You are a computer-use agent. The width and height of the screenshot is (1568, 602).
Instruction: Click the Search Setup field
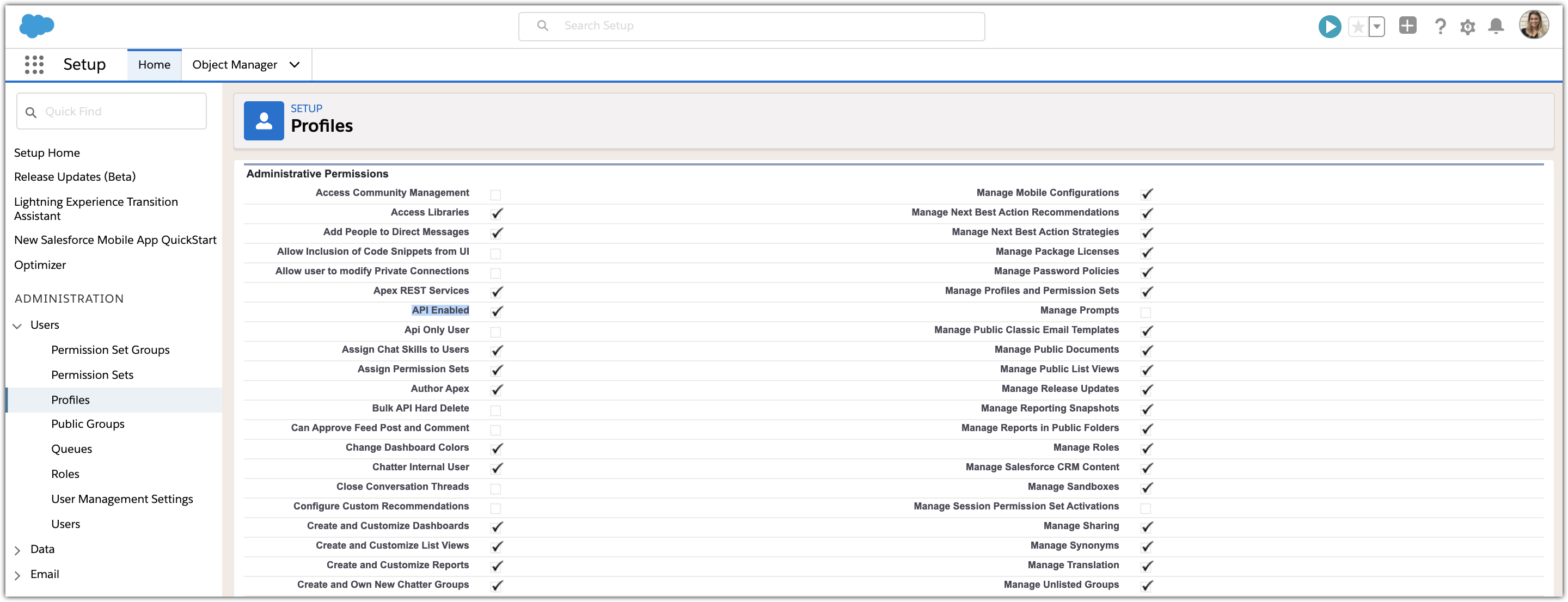coord(751,26)
